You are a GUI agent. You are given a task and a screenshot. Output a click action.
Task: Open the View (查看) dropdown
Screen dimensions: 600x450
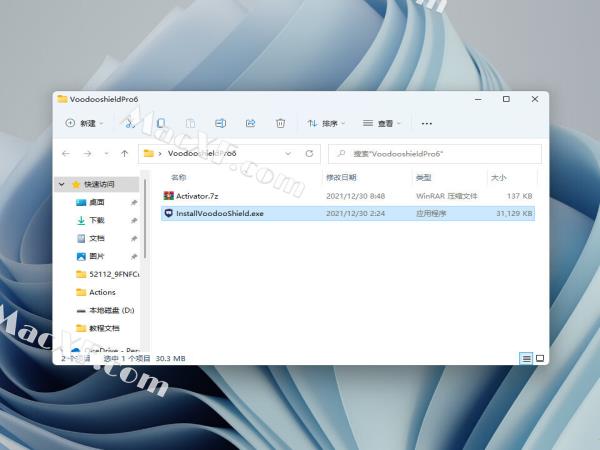click(382, 123)
